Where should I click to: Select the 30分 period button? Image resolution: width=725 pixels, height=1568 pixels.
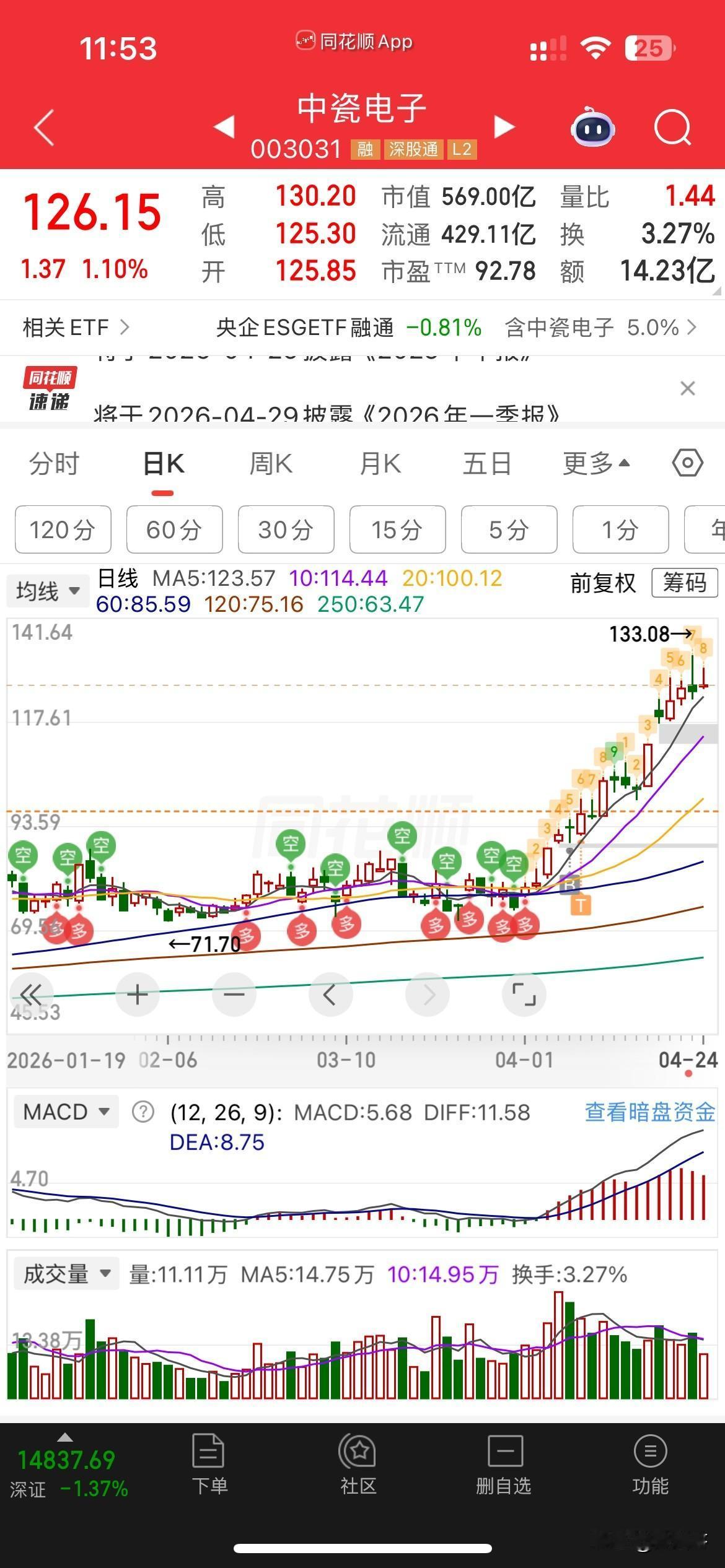pos(286,529)
